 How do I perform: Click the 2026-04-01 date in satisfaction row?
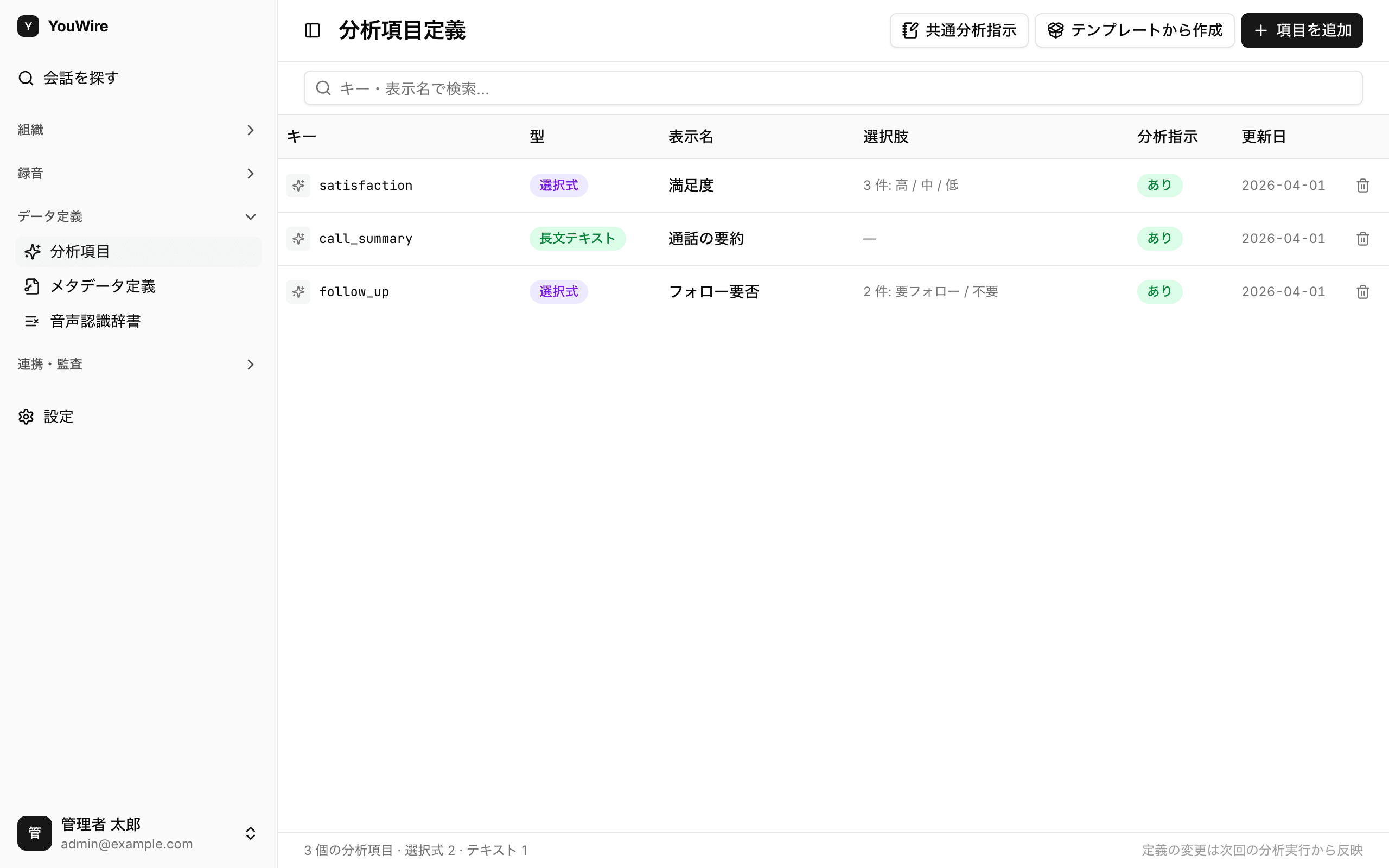[1283, 186]
